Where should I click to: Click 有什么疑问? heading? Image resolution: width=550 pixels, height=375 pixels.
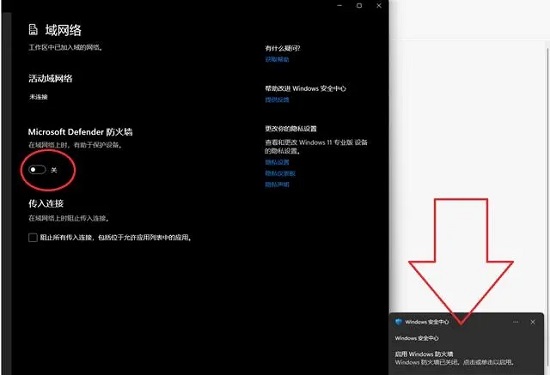coord(283,48)
